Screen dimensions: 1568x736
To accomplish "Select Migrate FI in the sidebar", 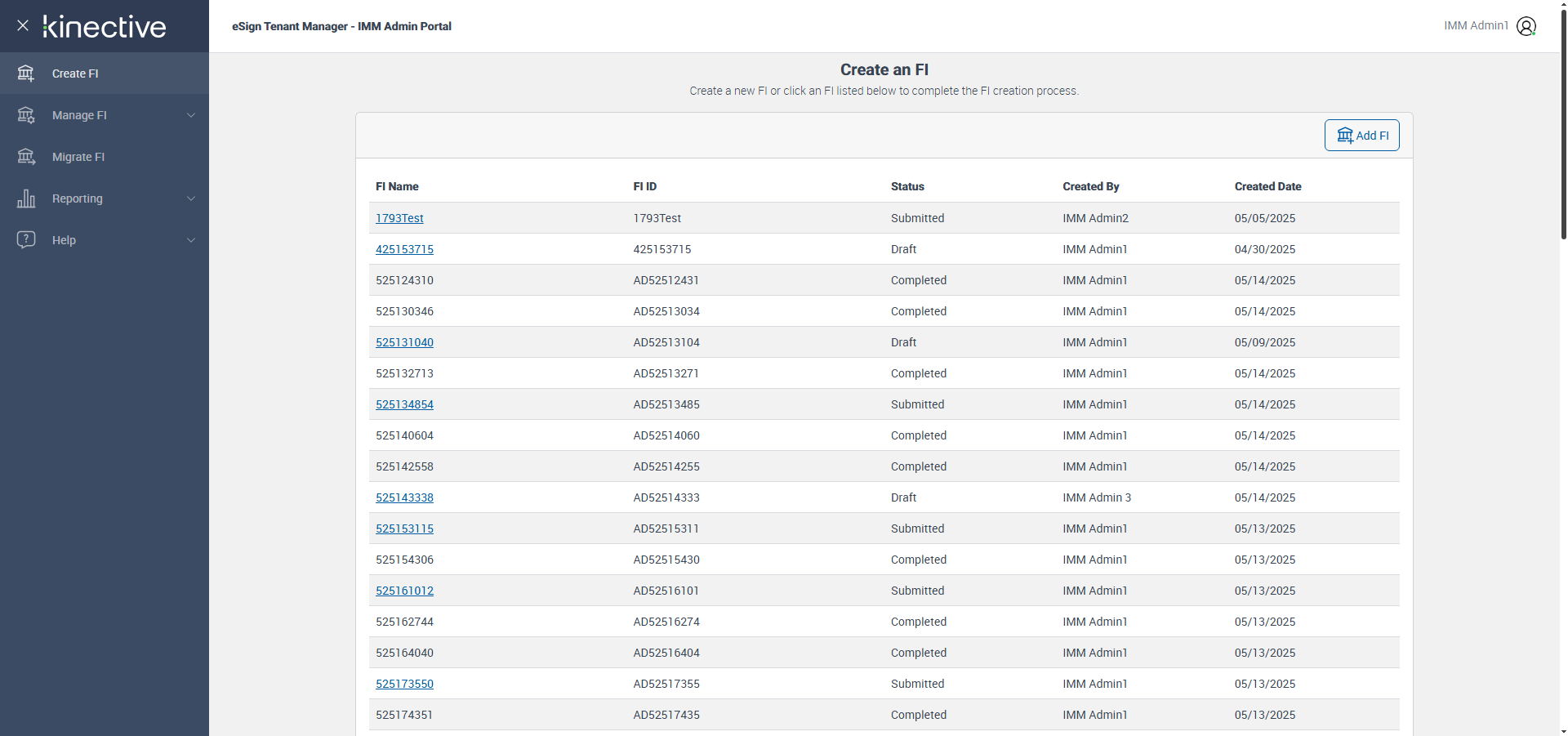I will tap(78, 157).
